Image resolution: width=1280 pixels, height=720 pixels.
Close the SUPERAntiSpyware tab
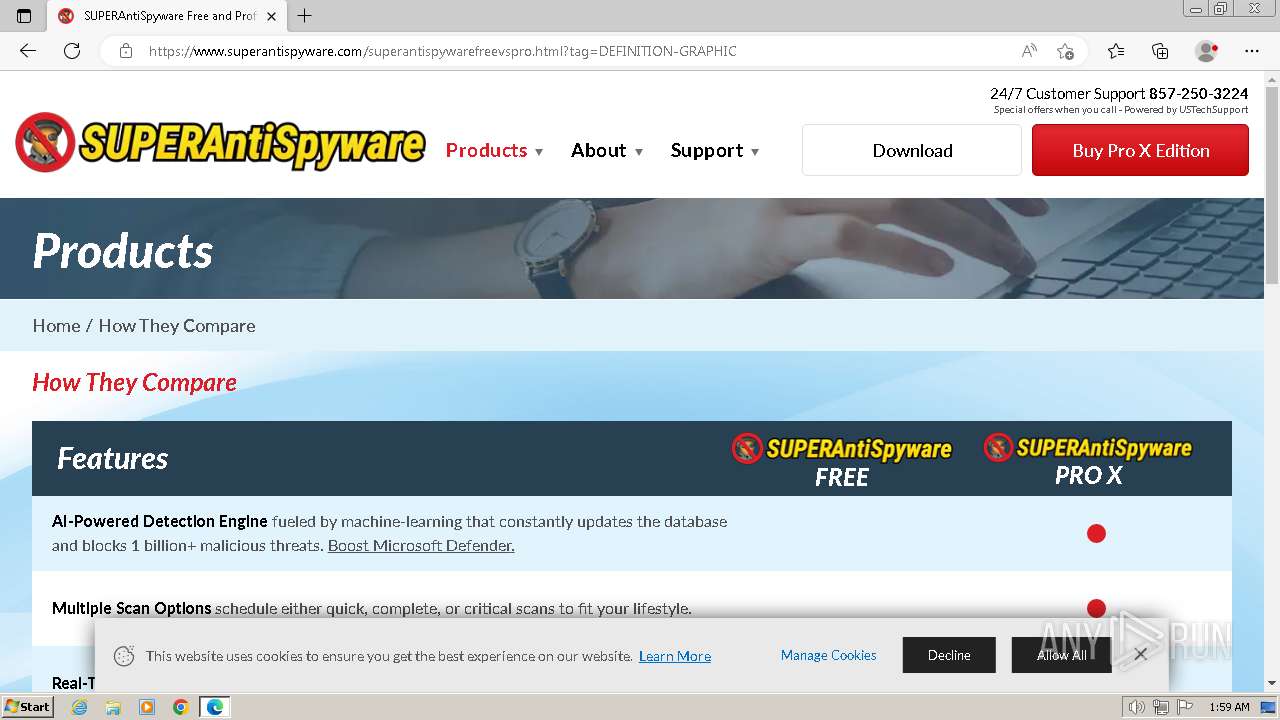[x=271, y=16]
